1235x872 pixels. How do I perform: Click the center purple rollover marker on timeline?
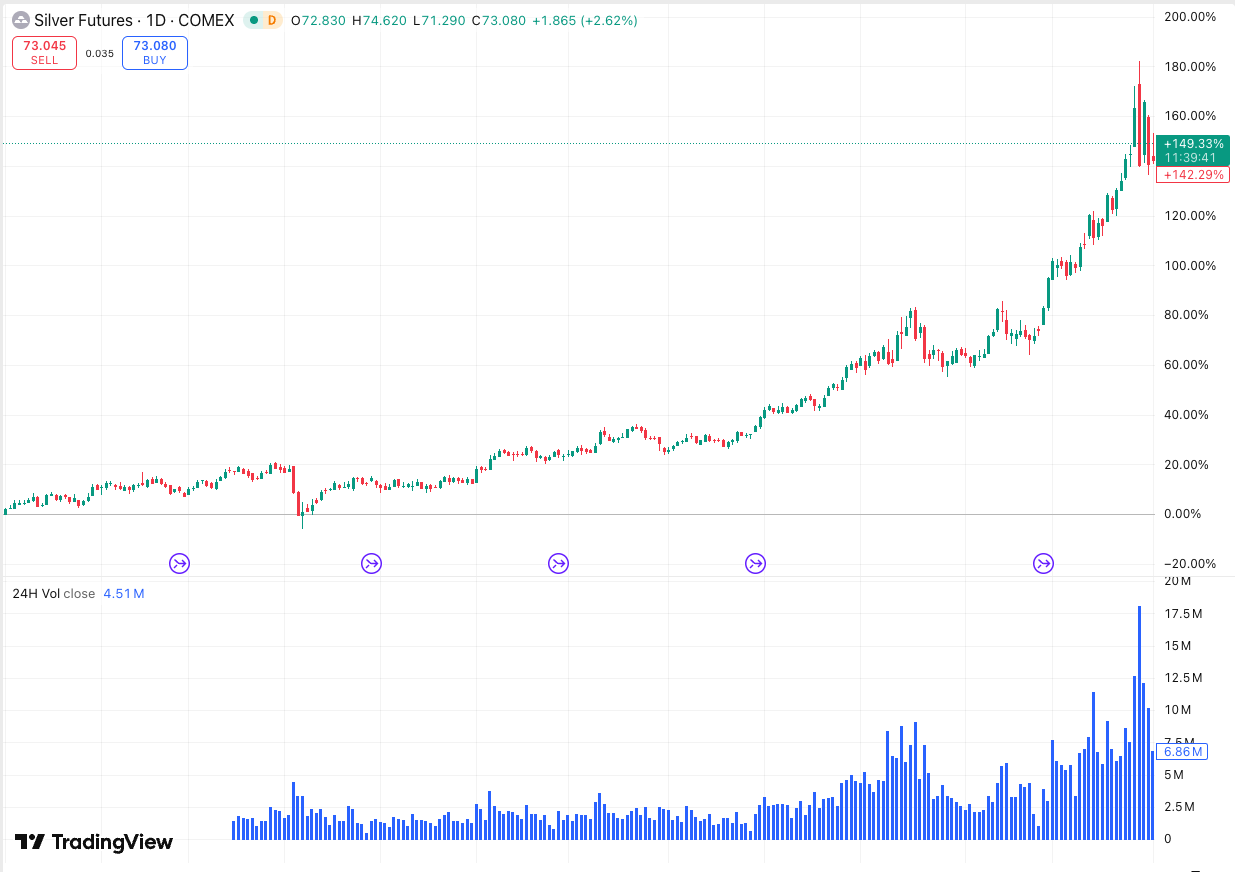(x=558, y=563)
